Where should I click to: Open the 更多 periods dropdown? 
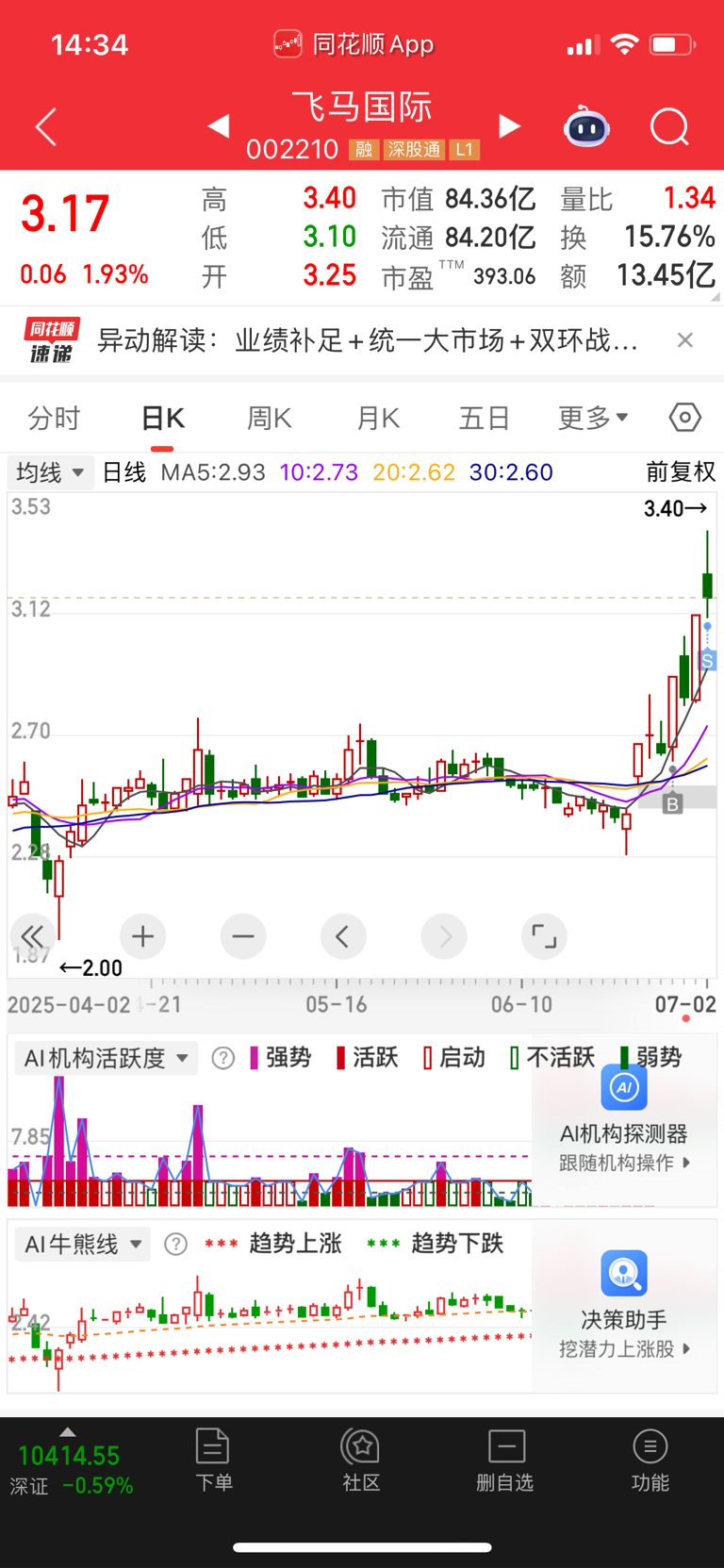pos(593,418)
